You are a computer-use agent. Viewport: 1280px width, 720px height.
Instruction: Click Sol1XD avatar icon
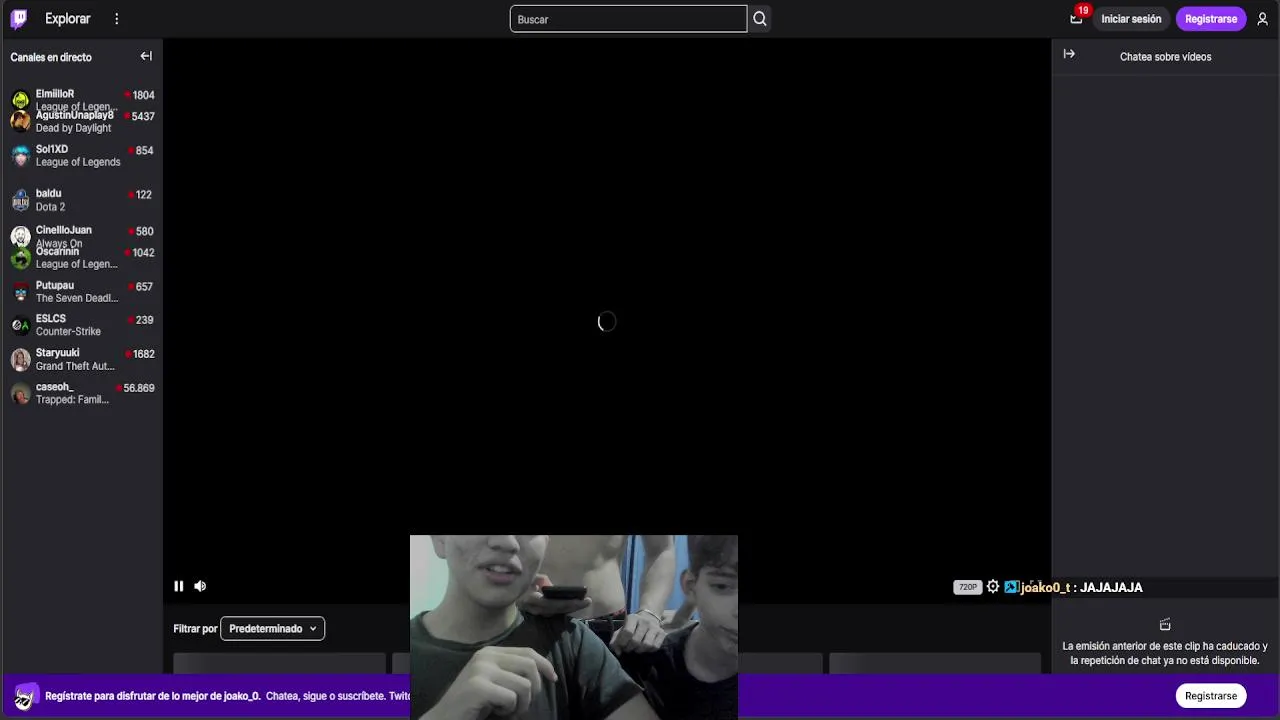[x=20, y=156]
